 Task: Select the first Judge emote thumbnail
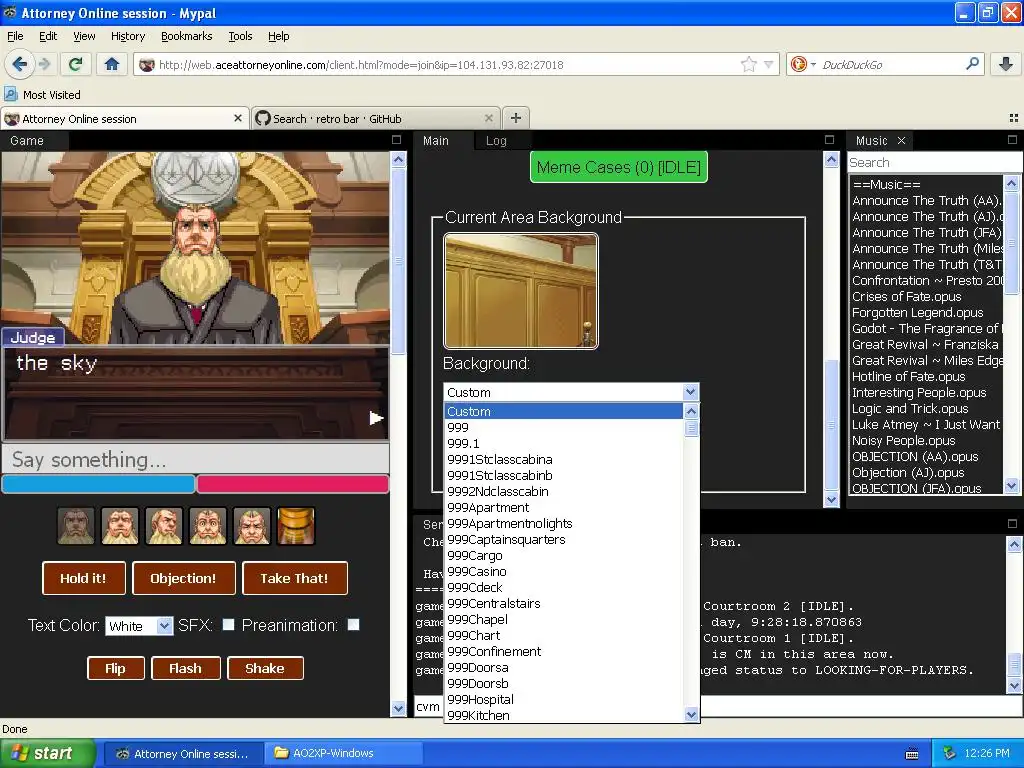pyautogui.click(x=76, y=526)
